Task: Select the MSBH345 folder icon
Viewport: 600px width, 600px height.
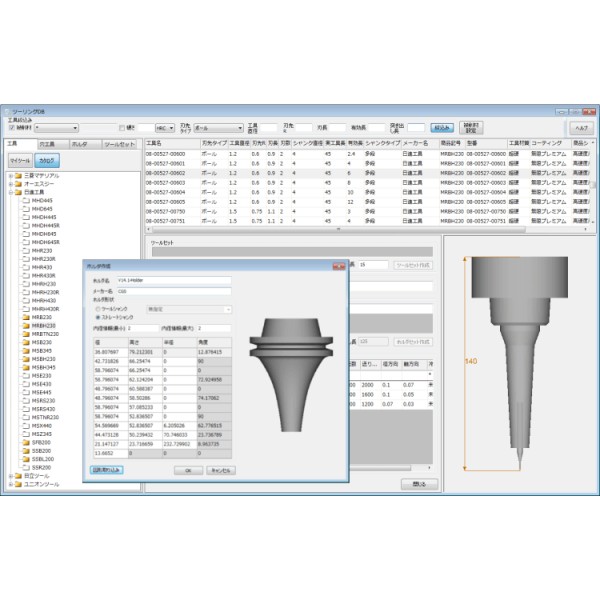Action: [26, 367]
